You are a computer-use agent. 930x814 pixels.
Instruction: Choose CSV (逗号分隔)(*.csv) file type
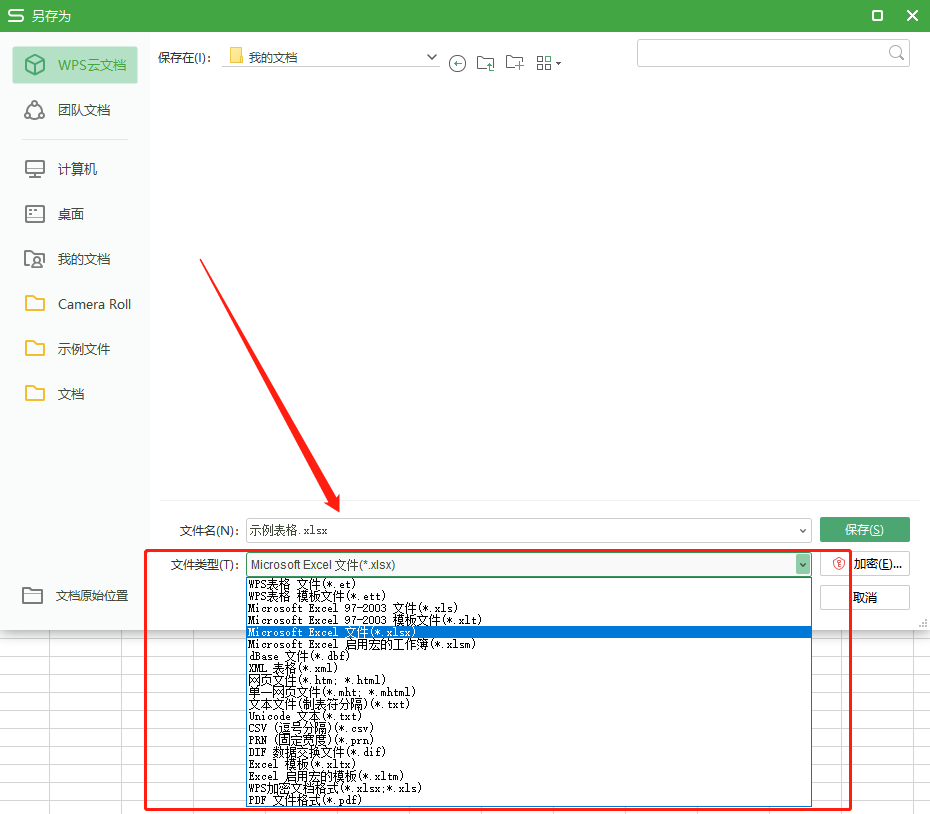pos(310,728)
